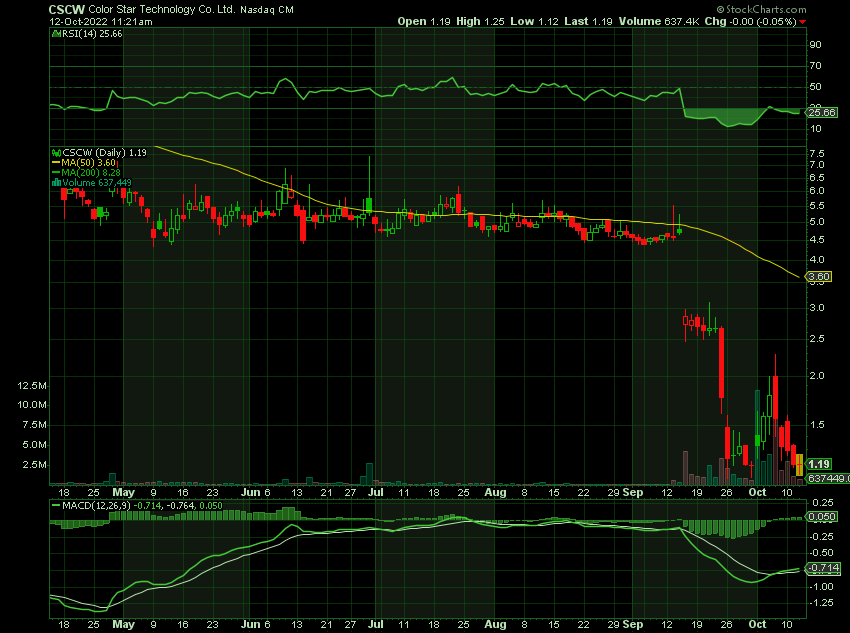Click the 637449.0 volume tag at the axis bottom

click(x=828, y=478)
